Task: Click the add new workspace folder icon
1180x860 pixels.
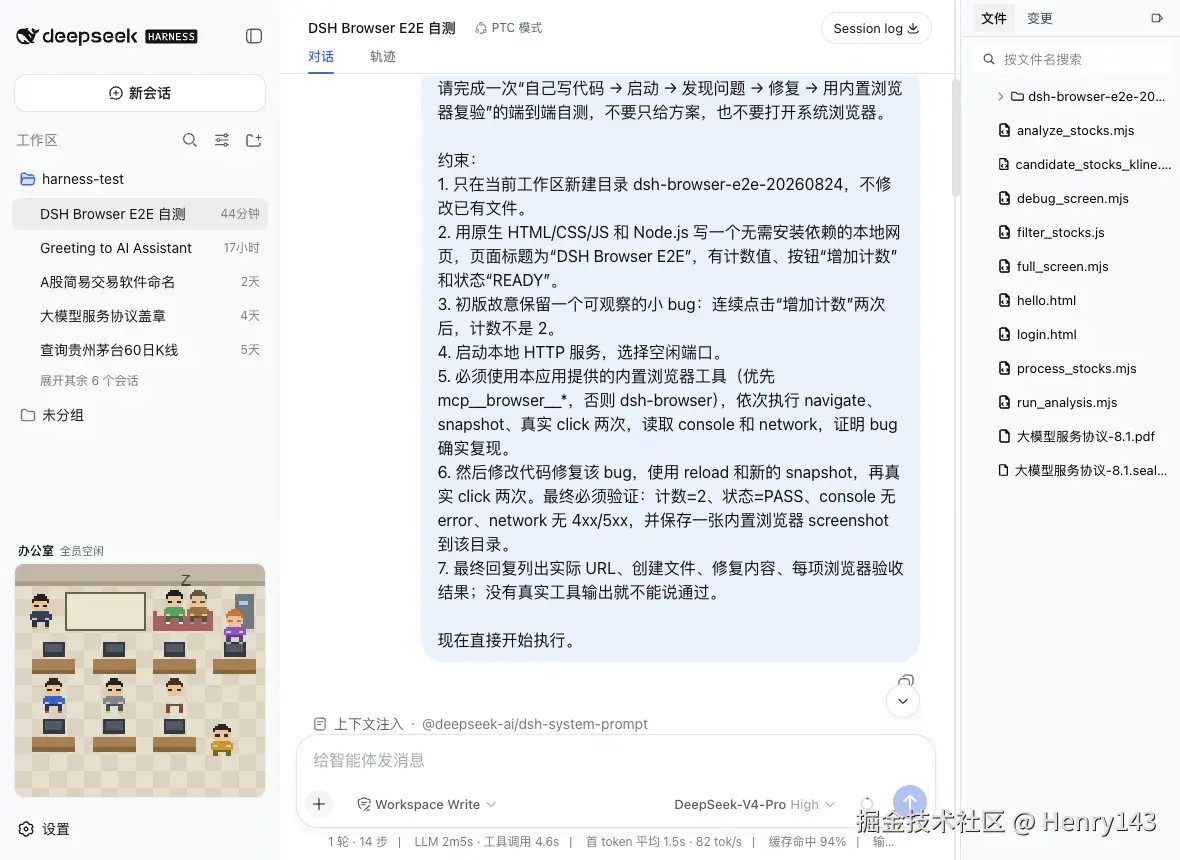Action: [x=254, y=140]
